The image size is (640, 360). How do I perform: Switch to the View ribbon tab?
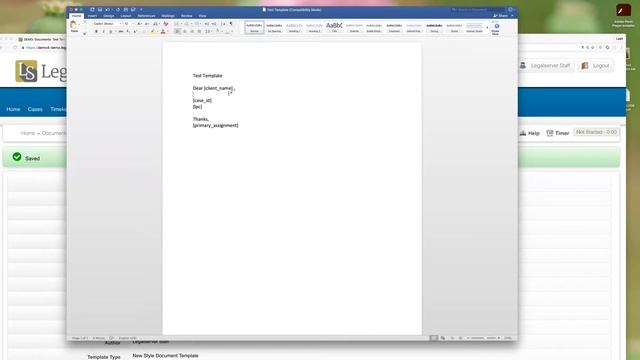tap(202, 16)
